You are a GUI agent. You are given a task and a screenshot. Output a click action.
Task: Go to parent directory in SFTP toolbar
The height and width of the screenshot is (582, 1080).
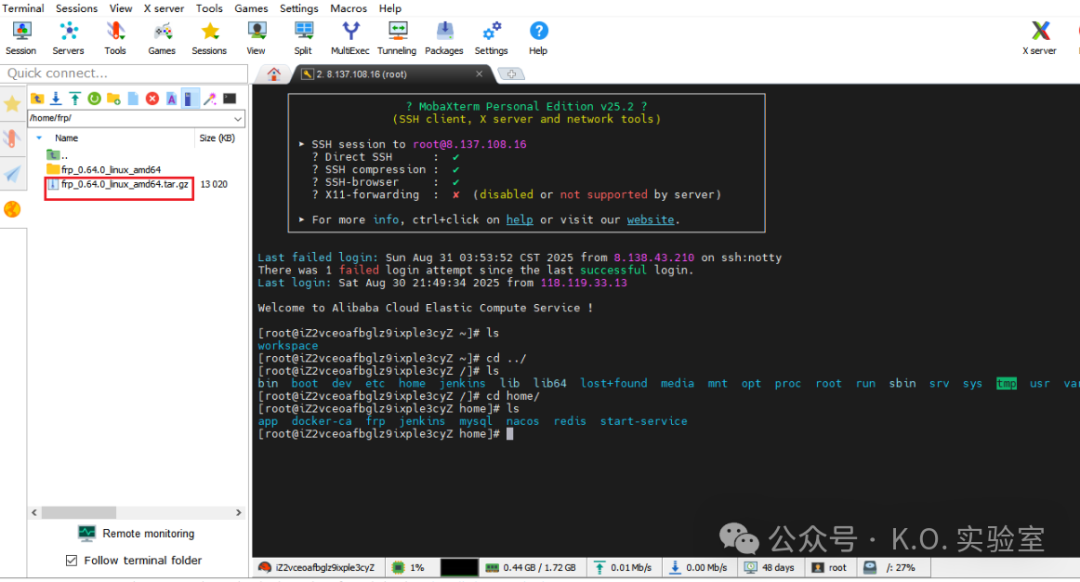pyautogui.click(x=37, y=98)
